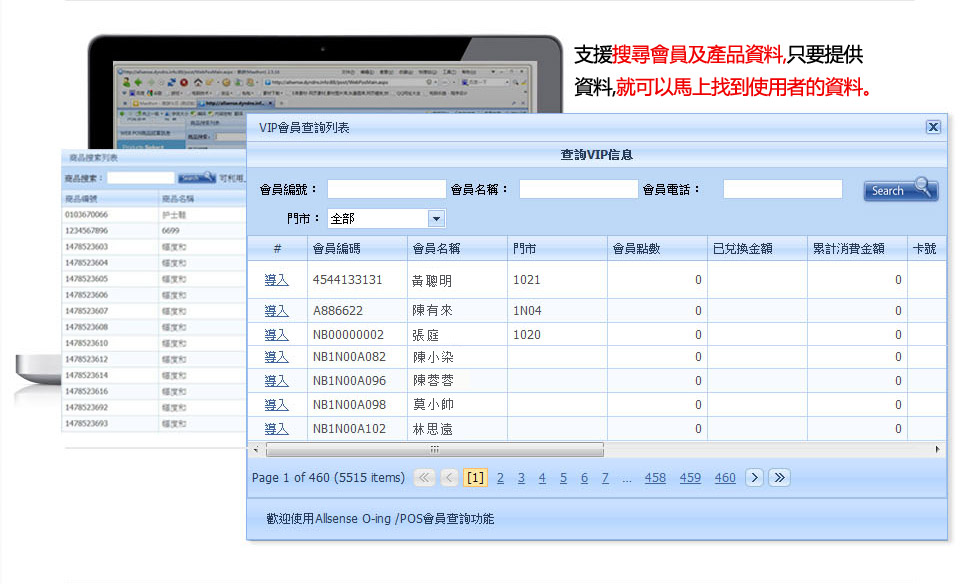Jump to last page arrow icon
Image resolution: width=980 pixels, height=584 pixels.
[779, 478]
